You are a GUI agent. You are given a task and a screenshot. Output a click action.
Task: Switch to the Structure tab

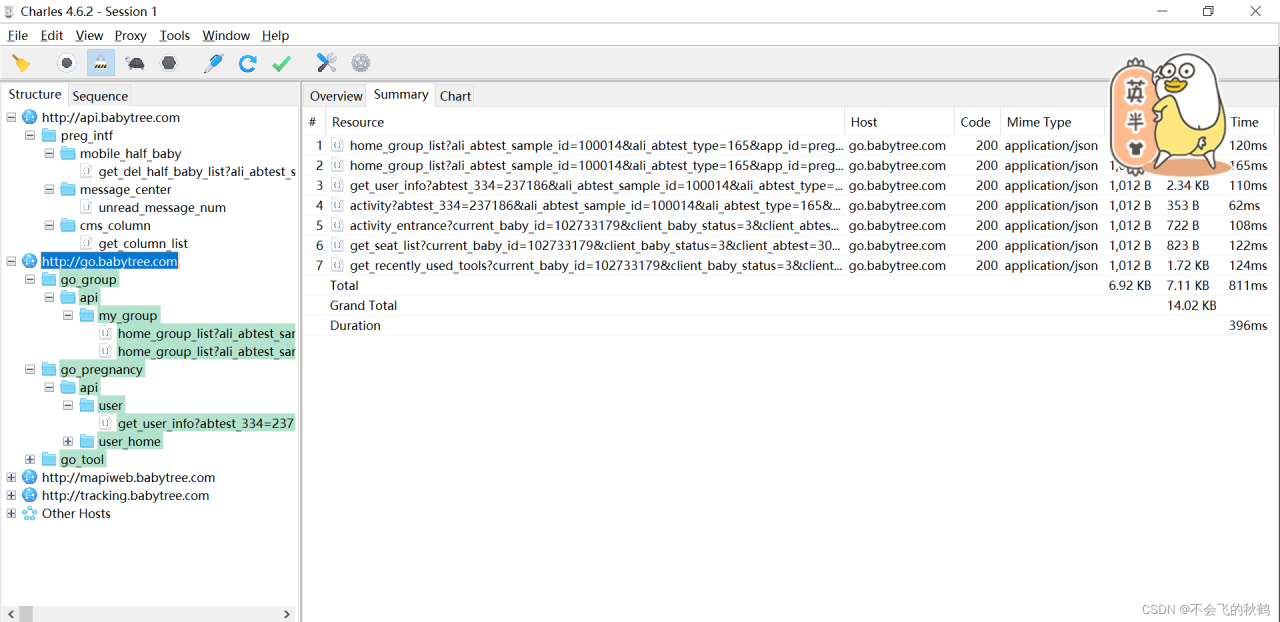click(x=35, y=94)
